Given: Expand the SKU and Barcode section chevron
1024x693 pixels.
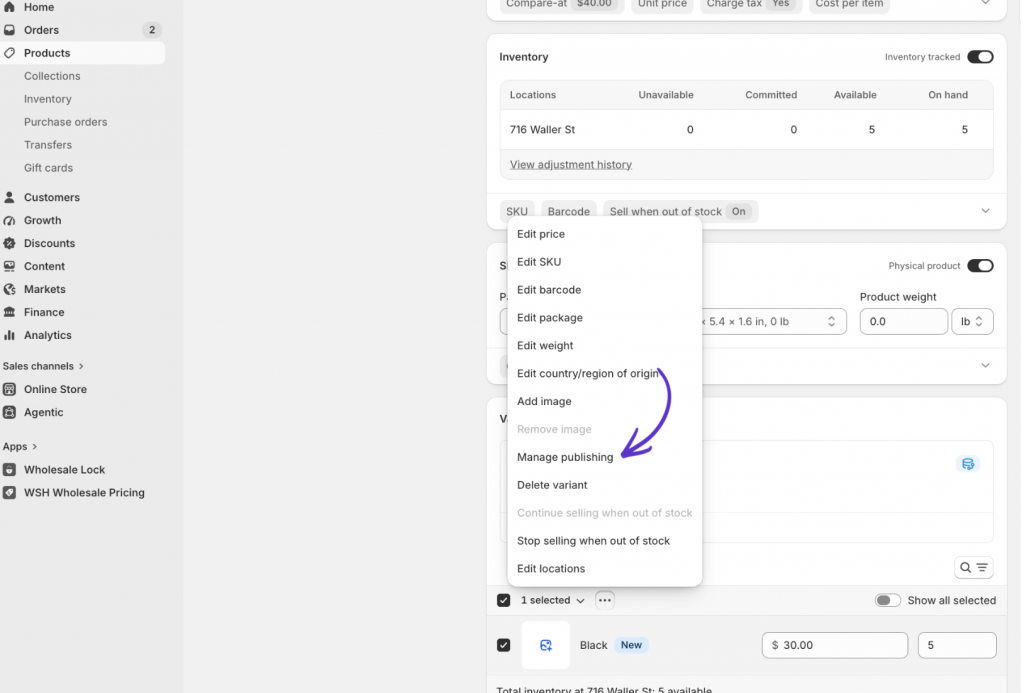Looking at the screenshot, I should 985,211.
